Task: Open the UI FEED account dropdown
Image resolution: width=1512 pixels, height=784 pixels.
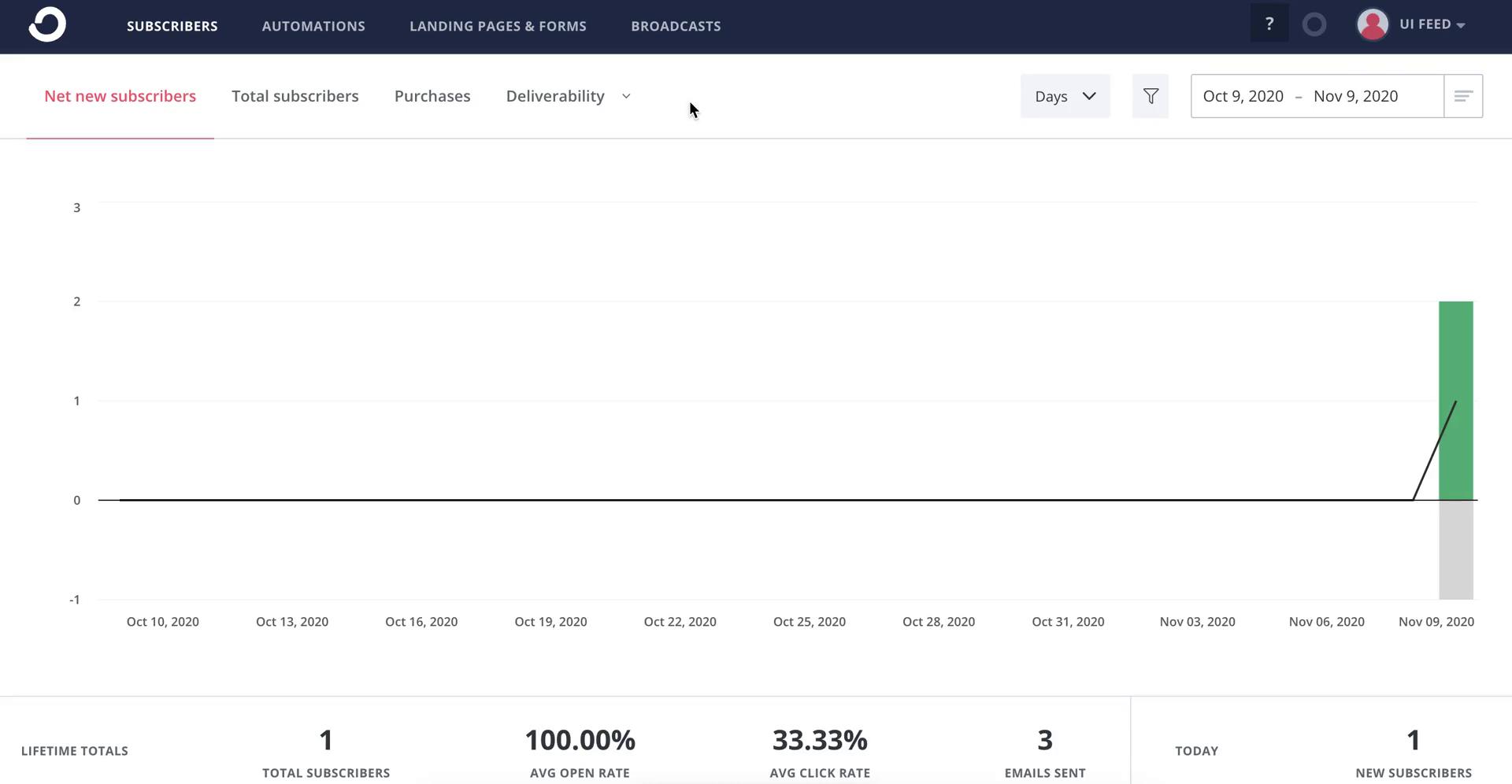Action: click(1432, 24)
